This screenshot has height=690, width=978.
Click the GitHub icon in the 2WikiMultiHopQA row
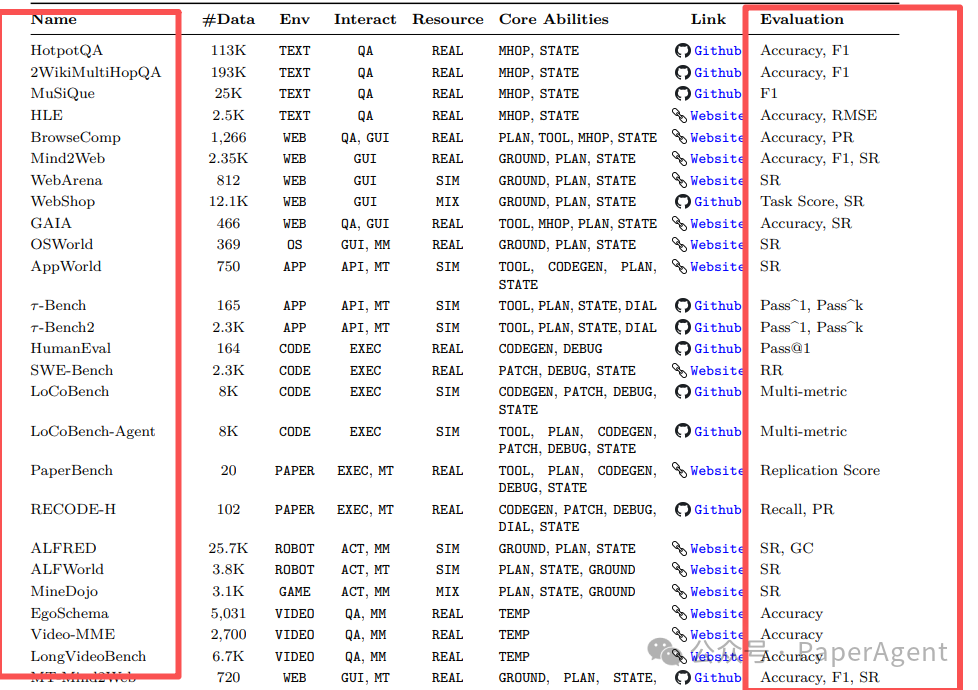683,72
